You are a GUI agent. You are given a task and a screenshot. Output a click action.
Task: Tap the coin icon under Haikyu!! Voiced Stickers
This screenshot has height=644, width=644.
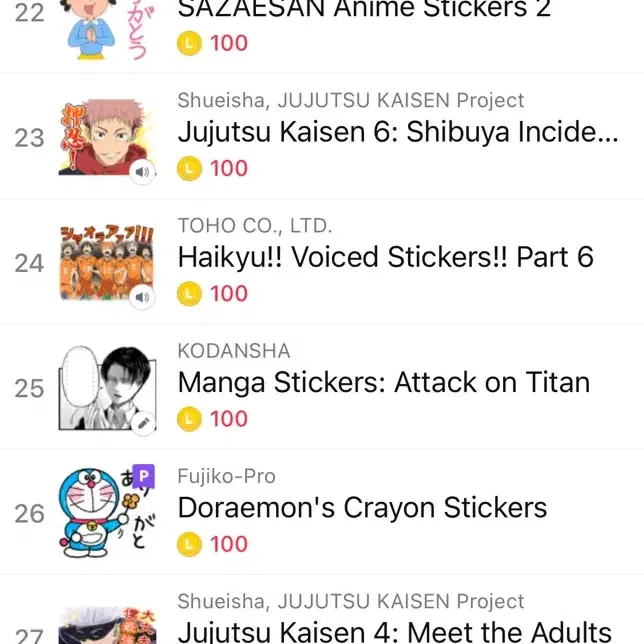189,294
